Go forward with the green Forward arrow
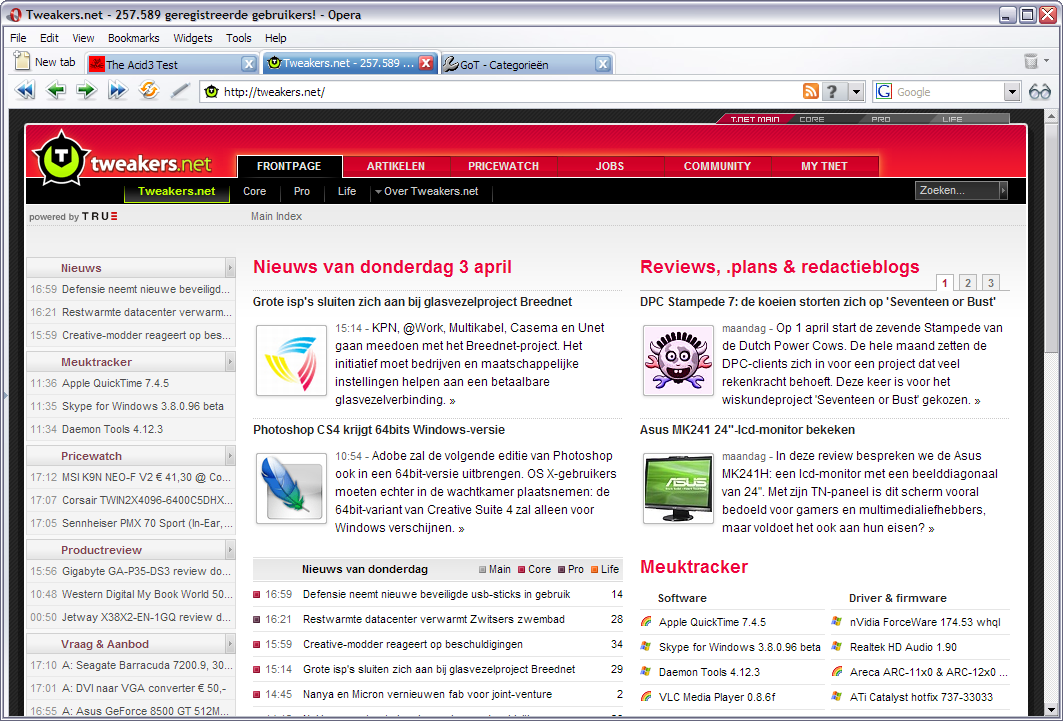Viewport: 1063px width, 721px height. (87, 90)
